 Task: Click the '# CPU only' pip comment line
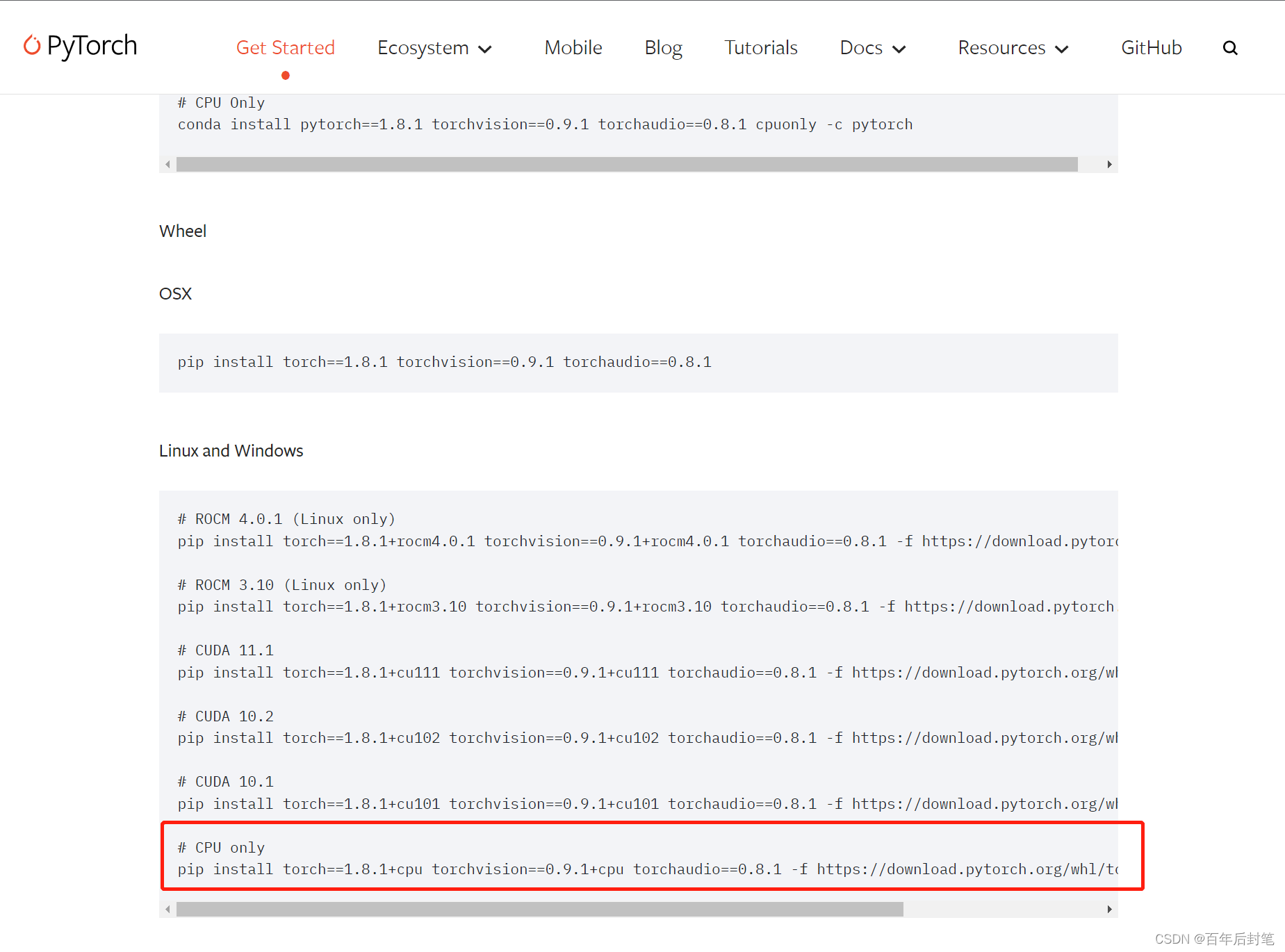click(x=221, y=848)
